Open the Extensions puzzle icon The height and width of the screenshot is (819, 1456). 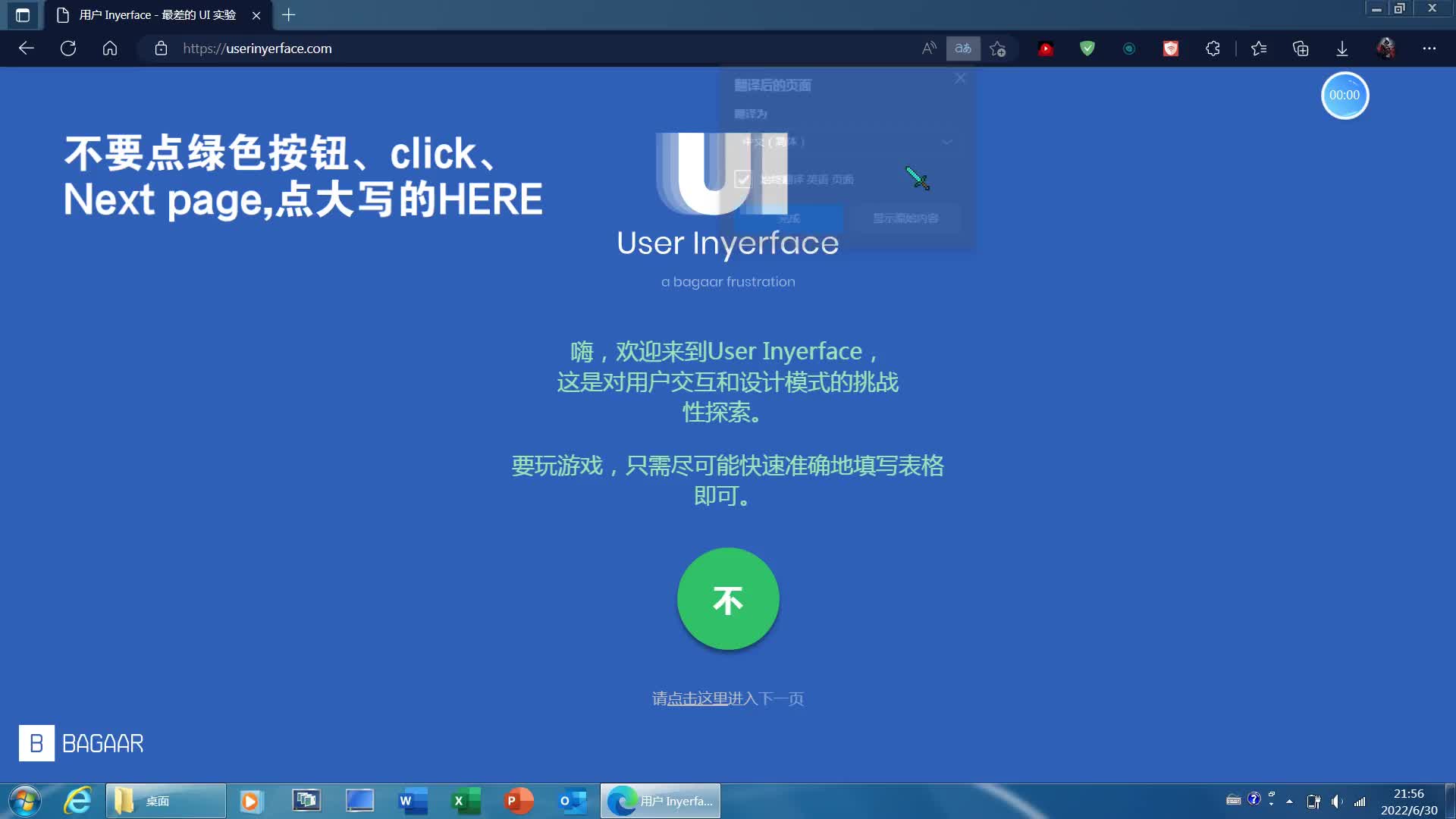1213,49
